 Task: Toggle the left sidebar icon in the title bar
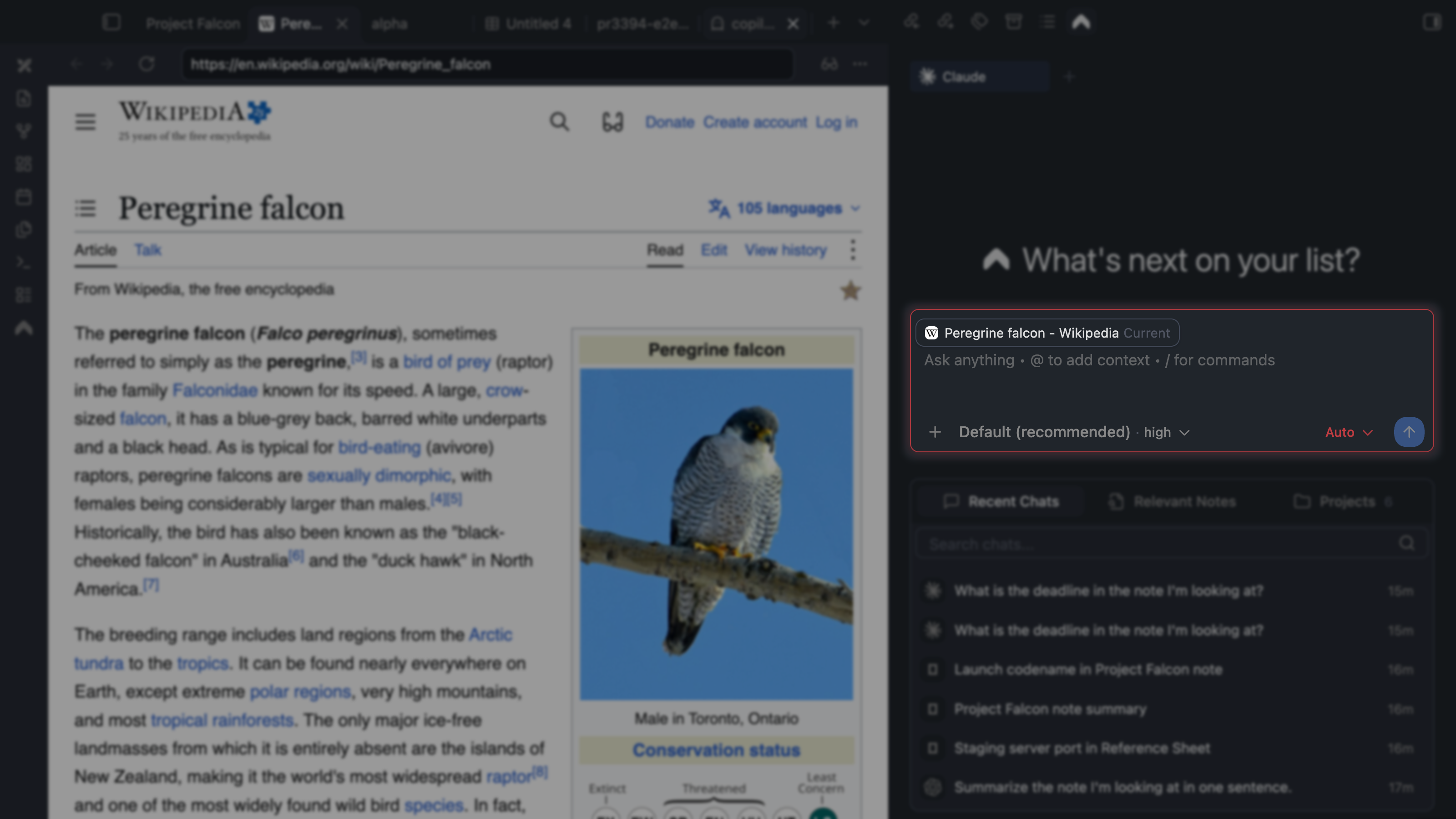pyautogui.click(x=111, y=23)
